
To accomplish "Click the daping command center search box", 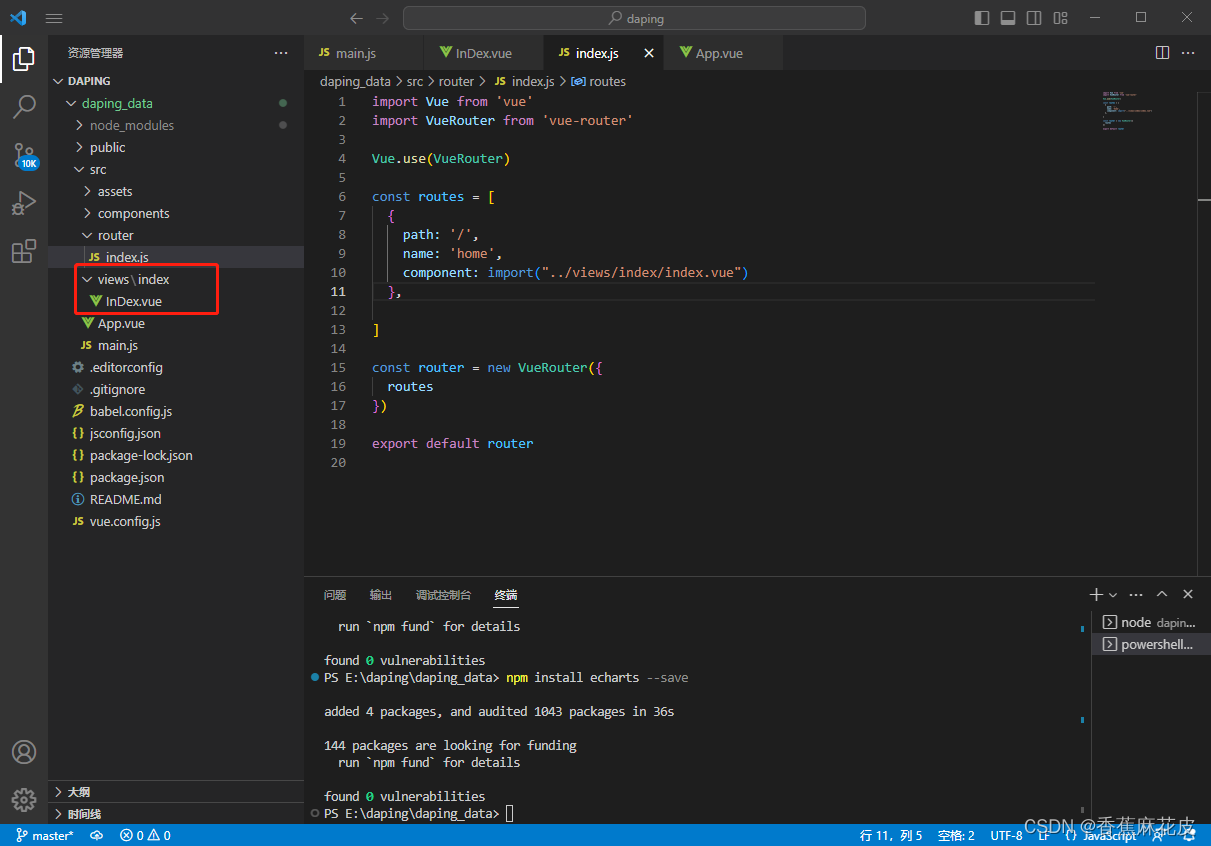I will pos(634,18).
